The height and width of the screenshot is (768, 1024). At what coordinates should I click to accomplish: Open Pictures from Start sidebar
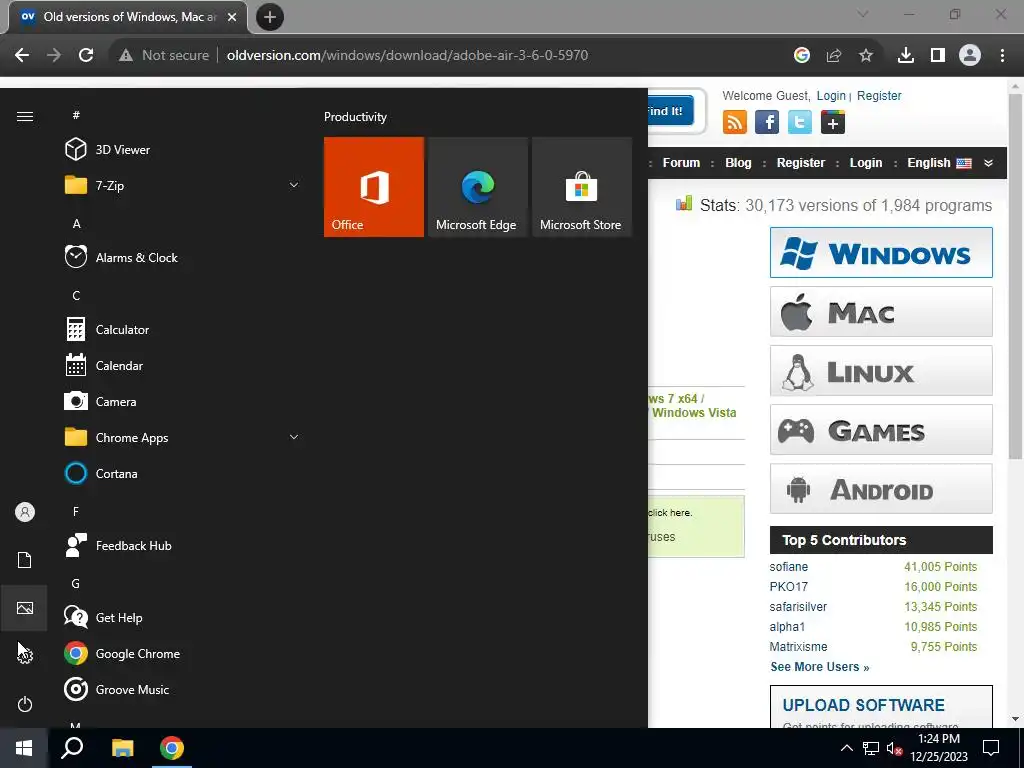pos(25,608)
